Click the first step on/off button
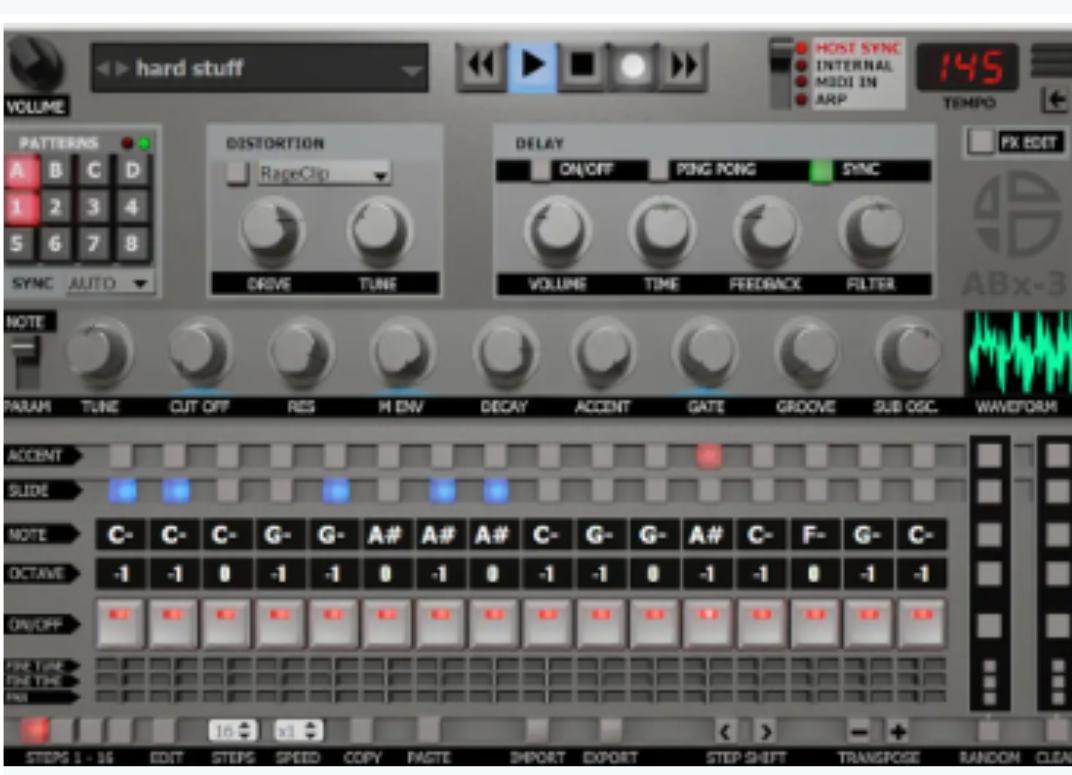Viewport: 1072px width, 775px height. pos(120,623)
